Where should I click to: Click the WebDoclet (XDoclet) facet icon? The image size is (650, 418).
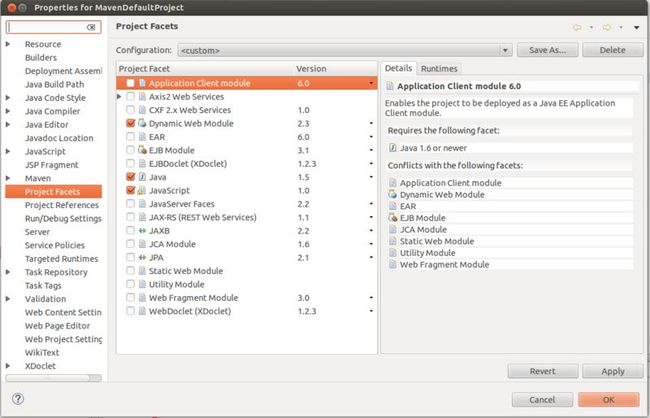tap(142, 311)
